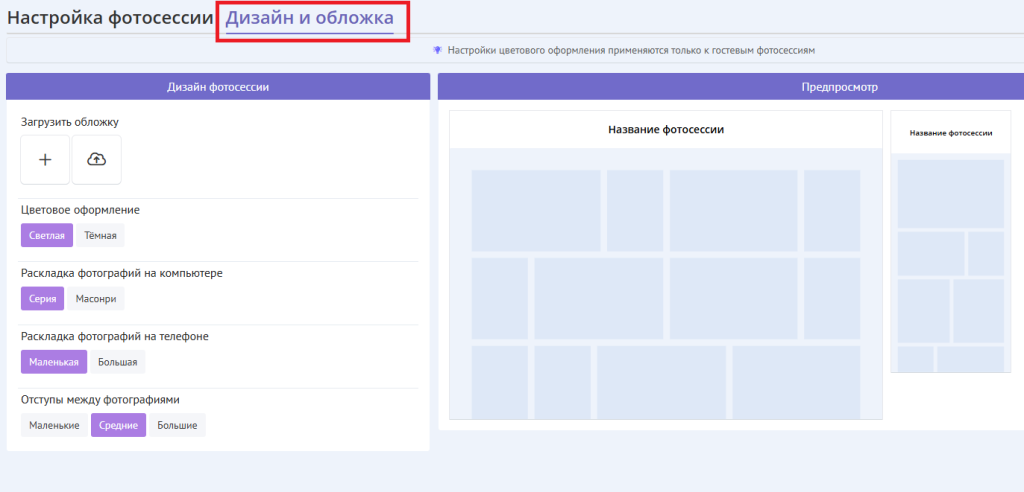Click top large placeholder in phone preview

pos(950,193)
